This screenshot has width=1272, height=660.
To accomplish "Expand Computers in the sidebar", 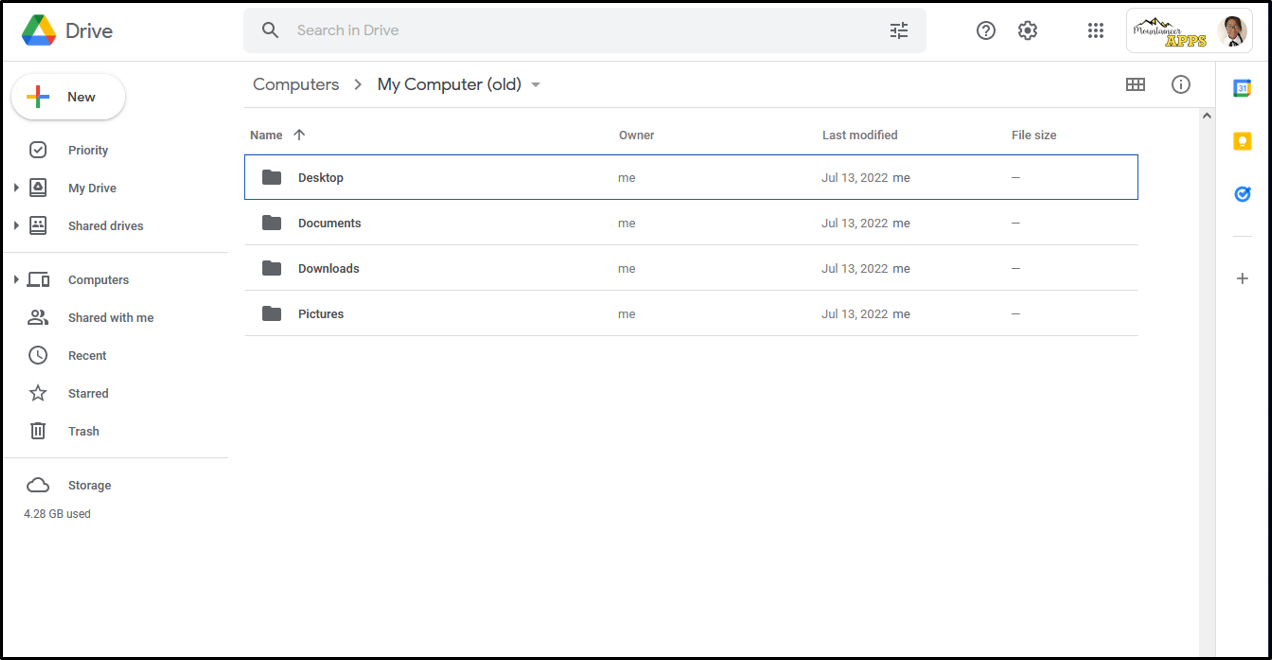I will pyautogui.click(x=17, y=279).
